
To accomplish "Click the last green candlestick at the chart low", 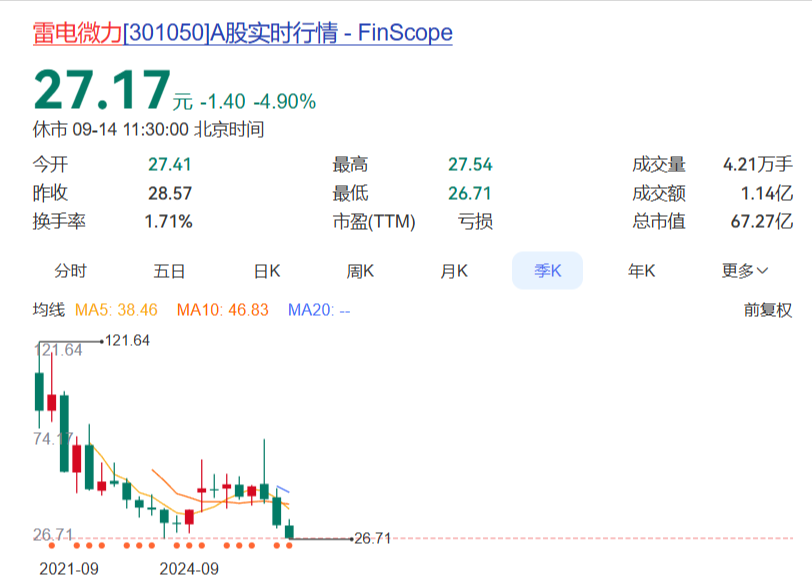I will pyautogui.click(x=289, y=529).
